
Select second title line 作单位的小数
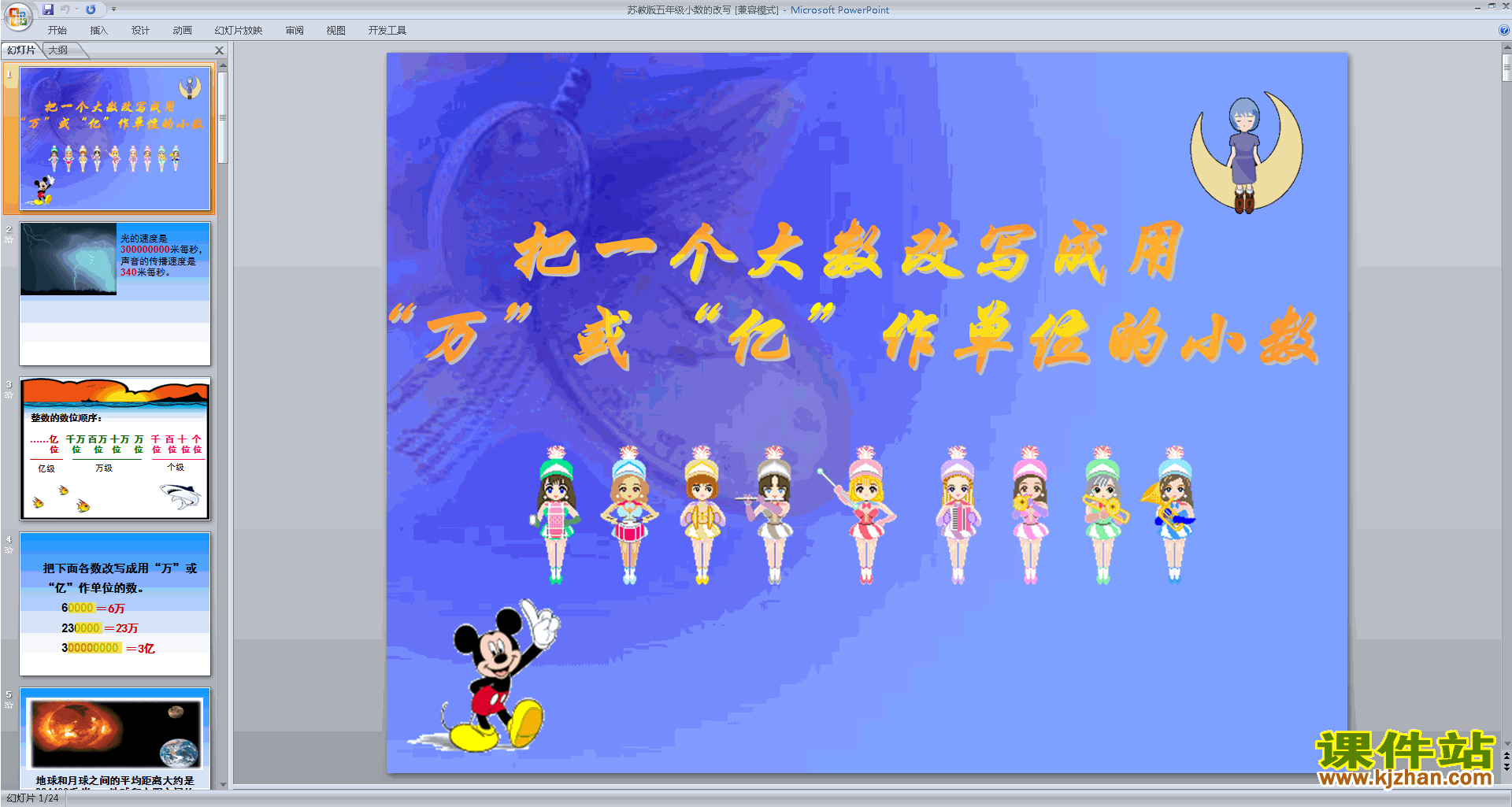tap(1099, 337)
